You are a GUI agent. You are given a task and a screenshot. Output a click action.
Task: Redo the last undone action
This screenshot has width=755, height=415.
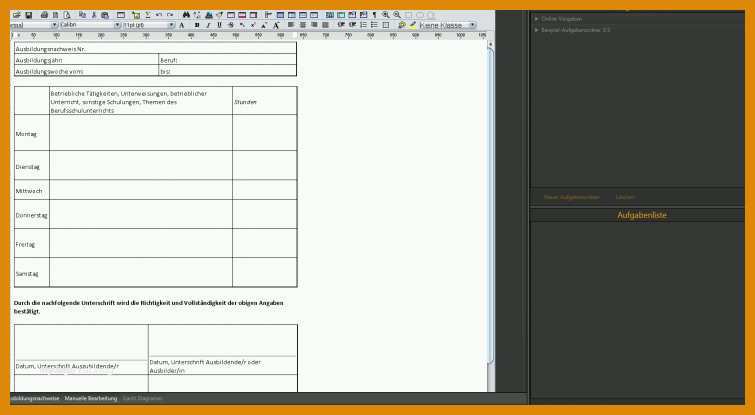[x=170, y=15]
